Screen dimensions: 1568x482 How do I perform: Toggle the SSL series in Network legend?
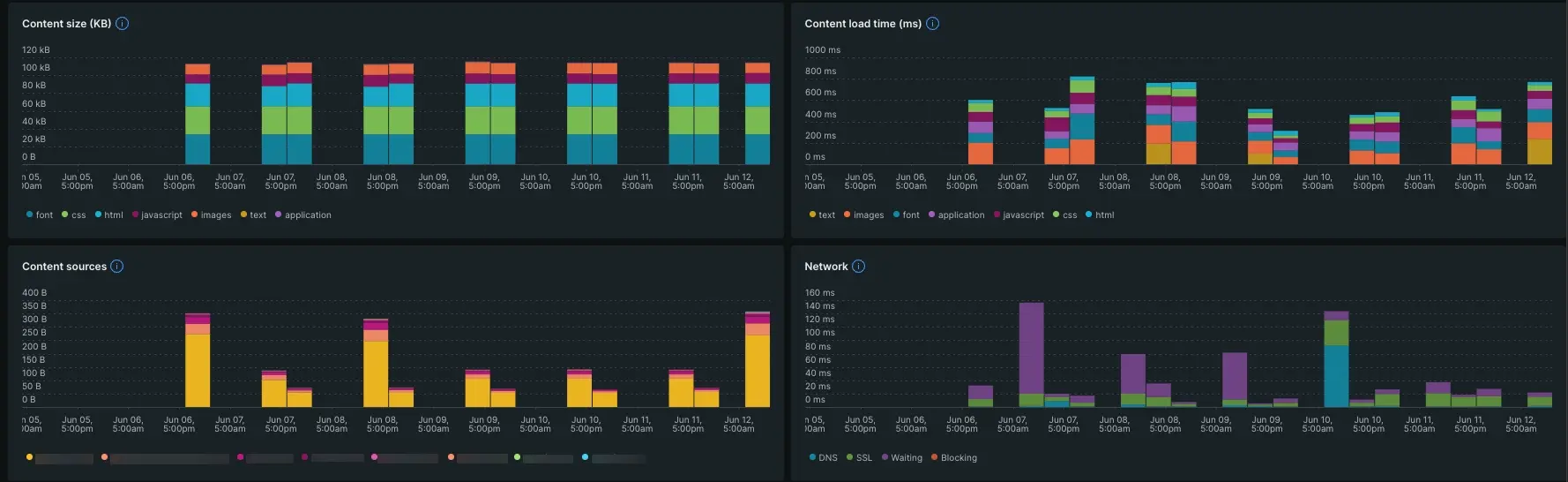(859, 458)
